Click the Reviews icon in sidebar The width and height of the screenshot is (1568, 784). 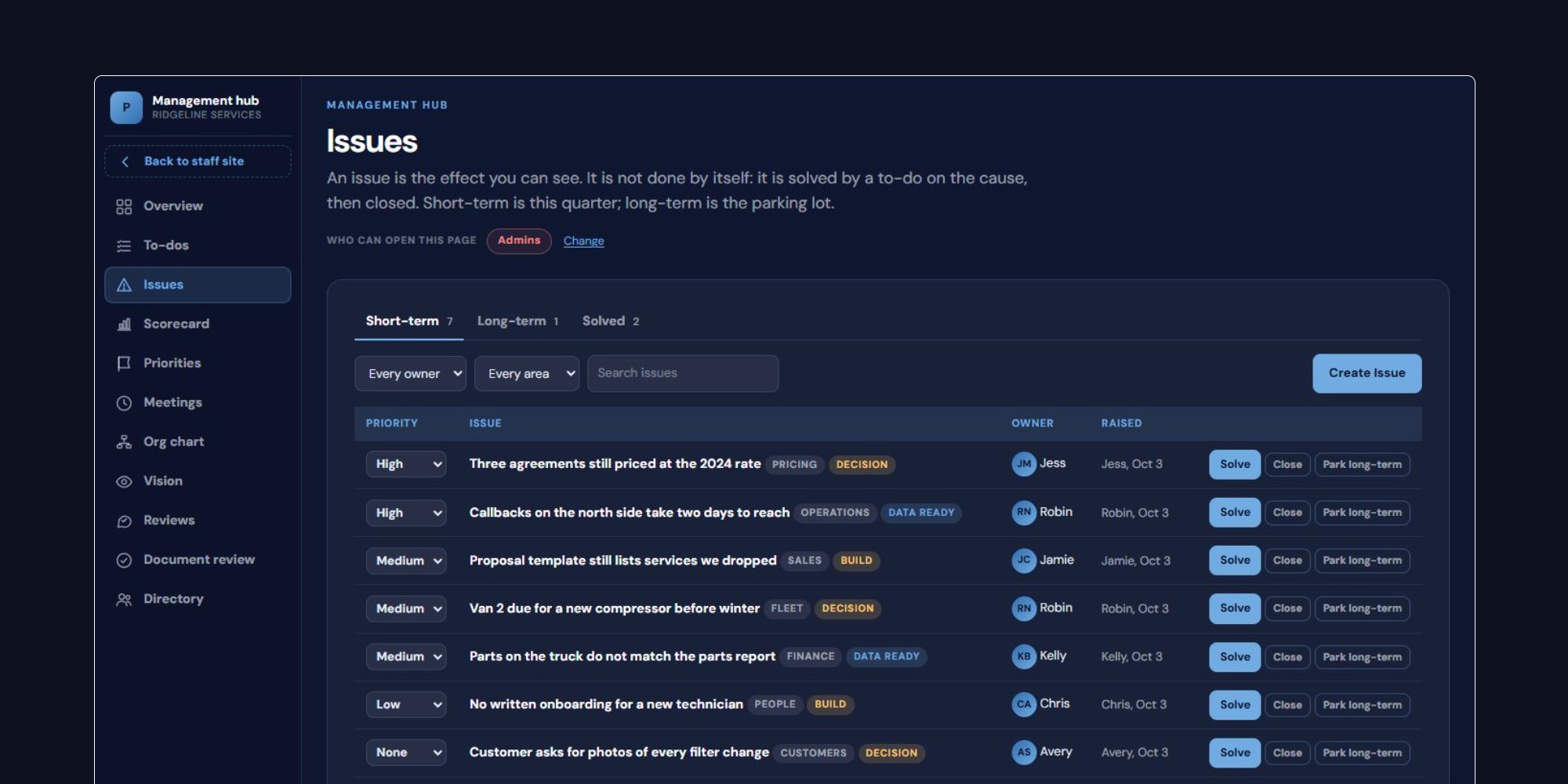point(124,521)
